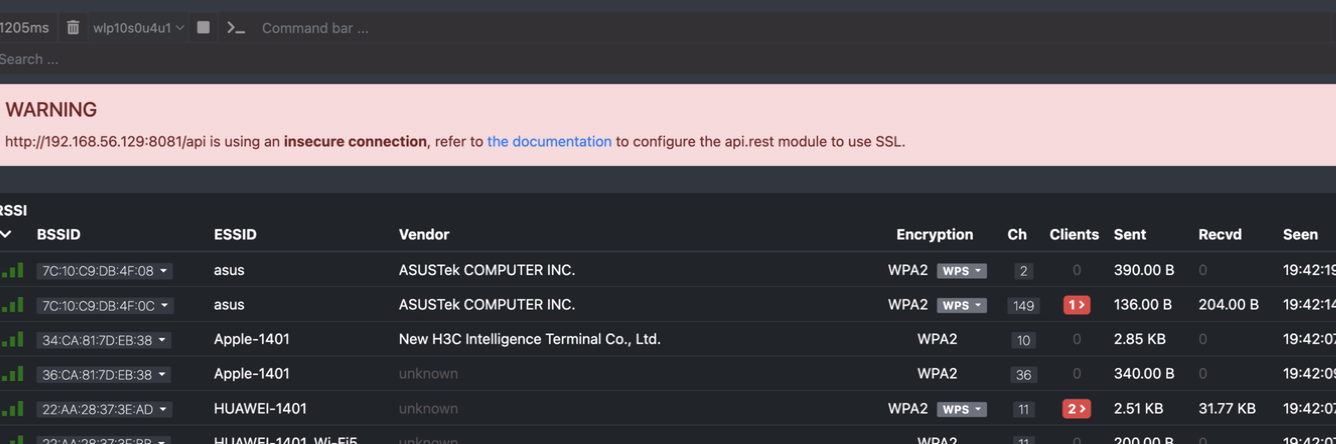Sort the list by Clients column
1336x444 pixels.
pyautogui.click(x=1074, y=234)
